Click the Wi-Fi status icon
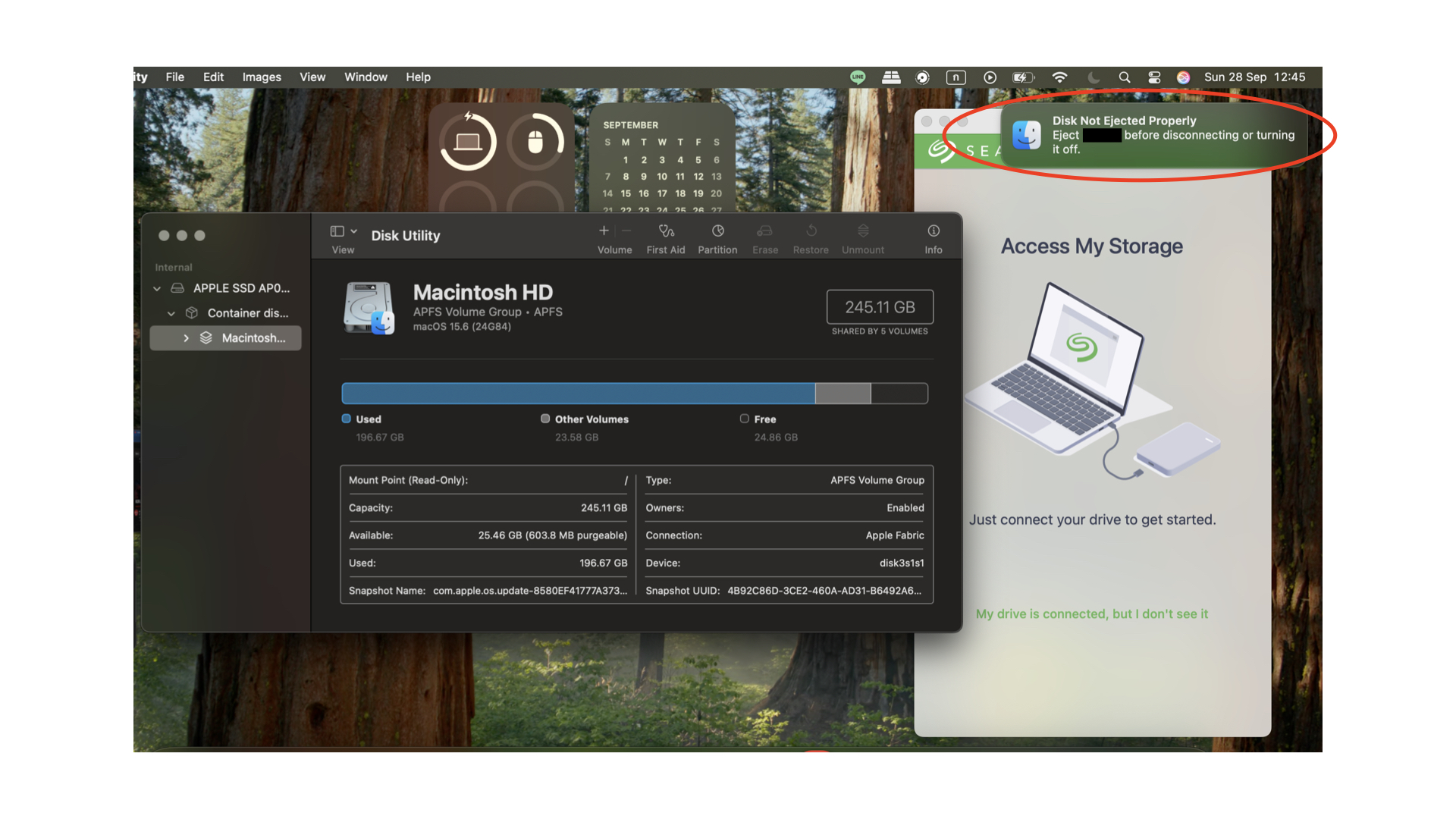The width and height of the screenshot is (1456, 819). pos(1059,77)
